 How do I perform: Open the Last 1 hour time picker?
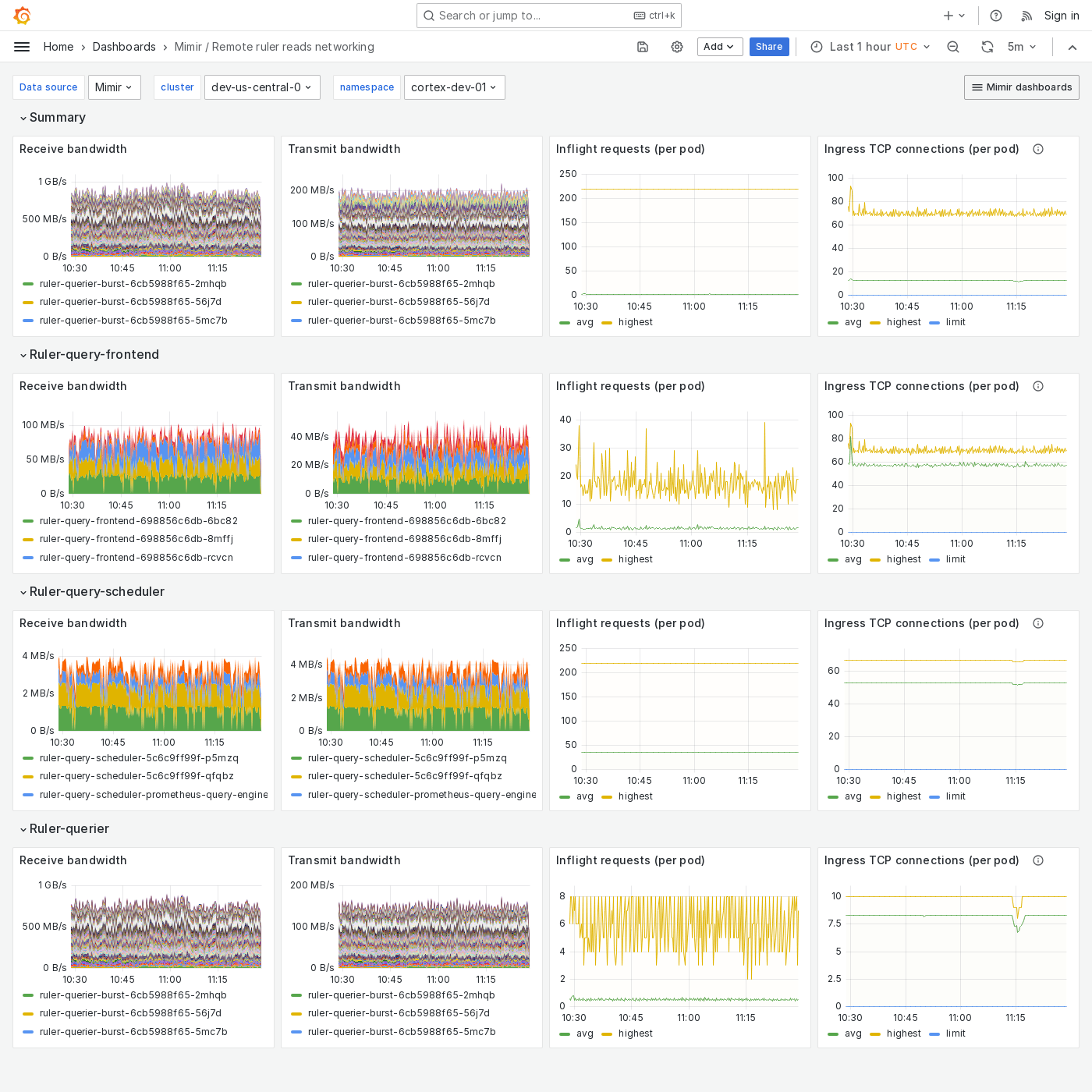870,47
